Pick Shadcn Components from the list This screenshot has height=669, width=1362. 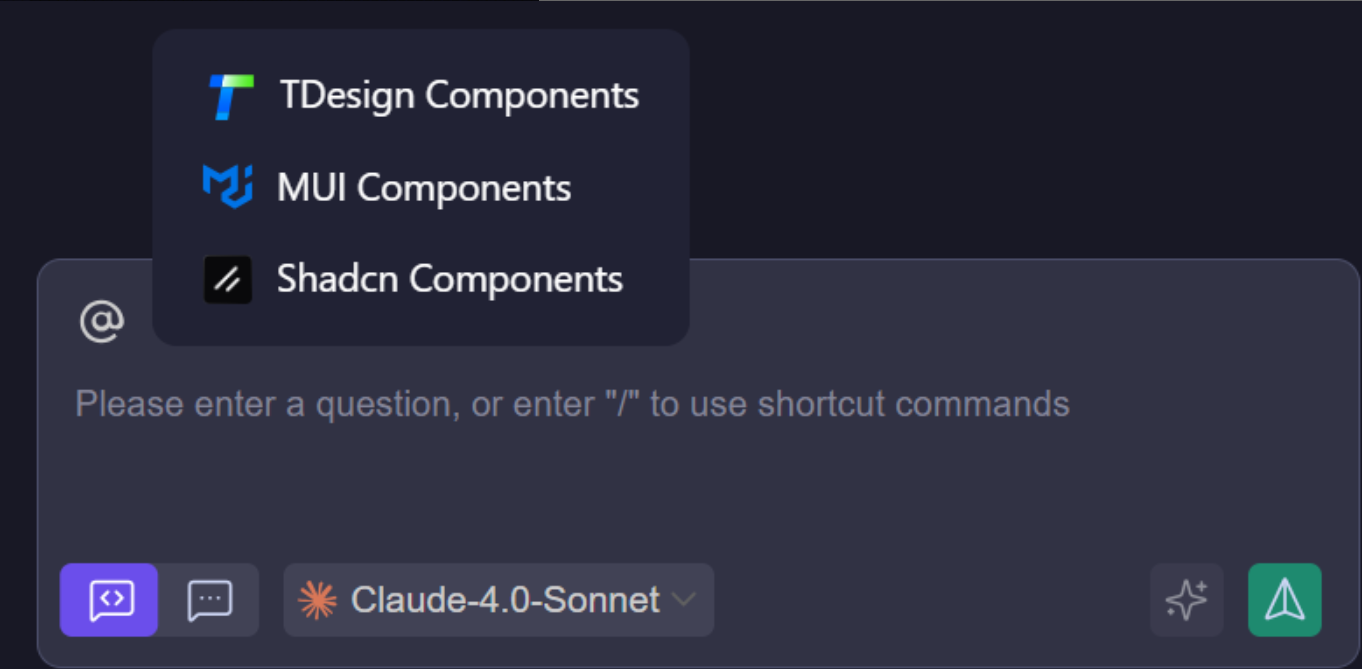(x=449, y=279)
